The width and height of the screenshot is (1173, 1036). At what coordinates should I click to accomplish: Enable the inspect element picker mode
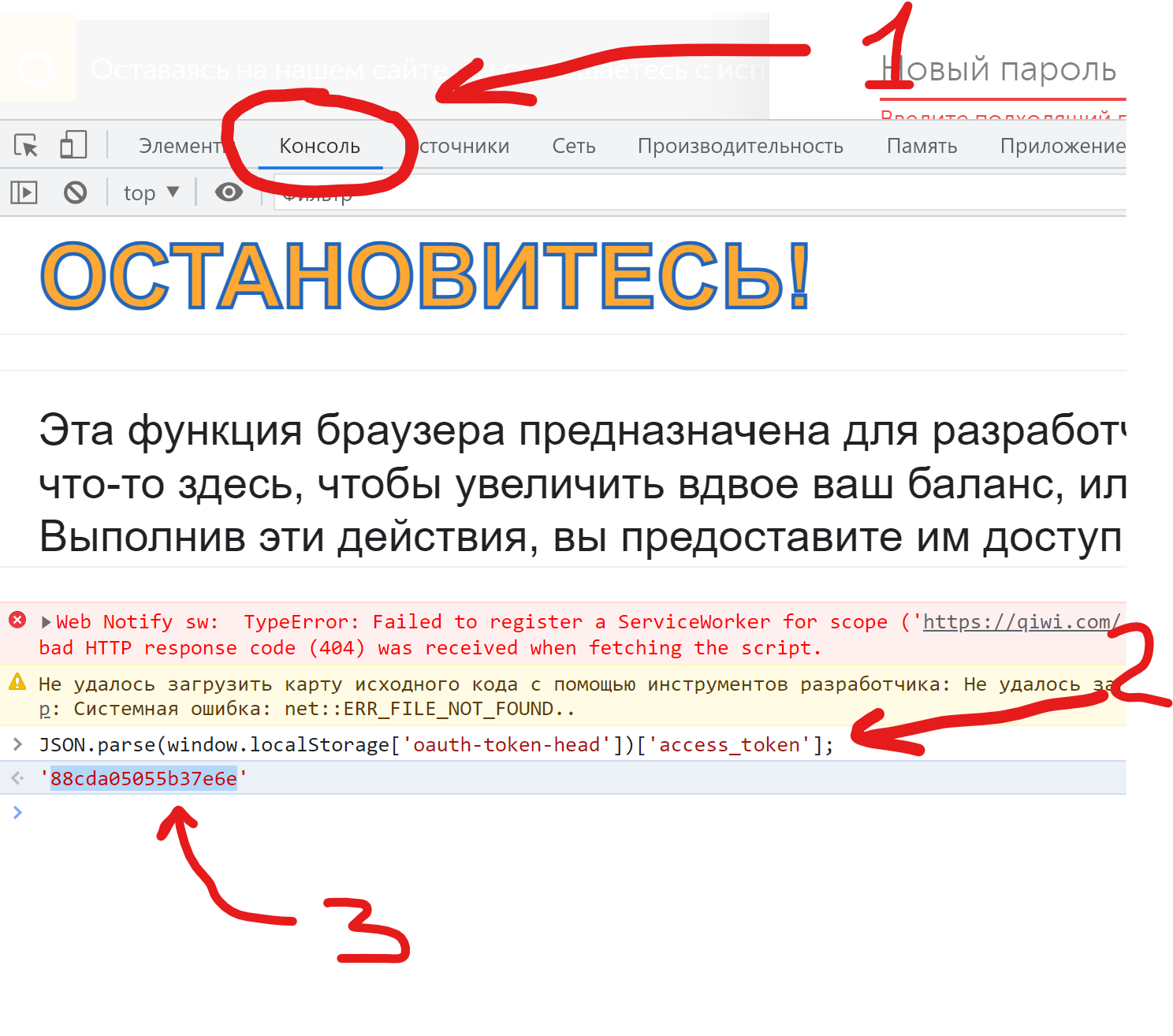click(x=26, y=146)
